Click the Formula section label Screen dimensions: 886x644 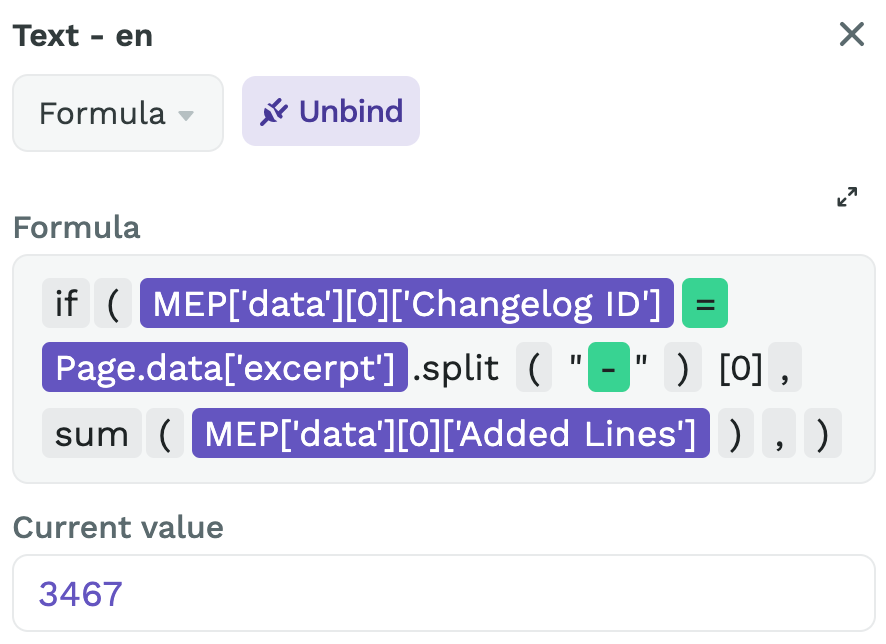click(76, 228)
